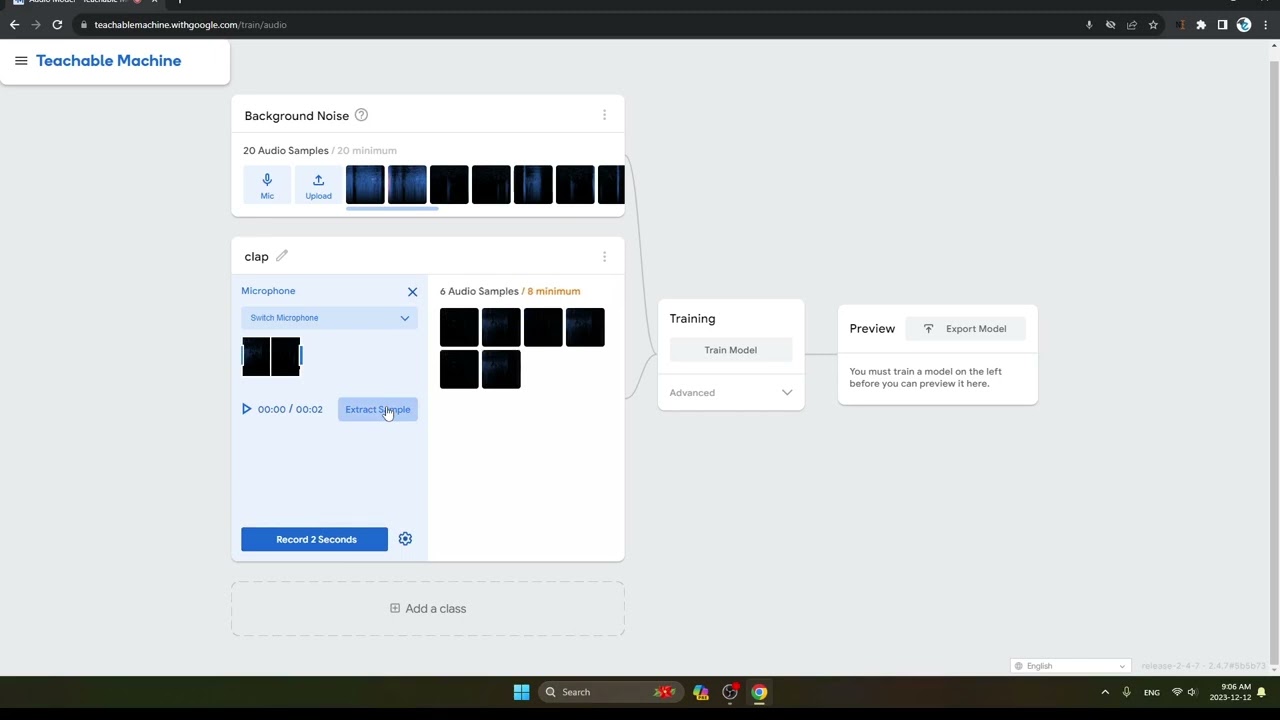Click the browser forward arrow
Viewport: 1280px width, 720px height.
click(x=36, y=25)
